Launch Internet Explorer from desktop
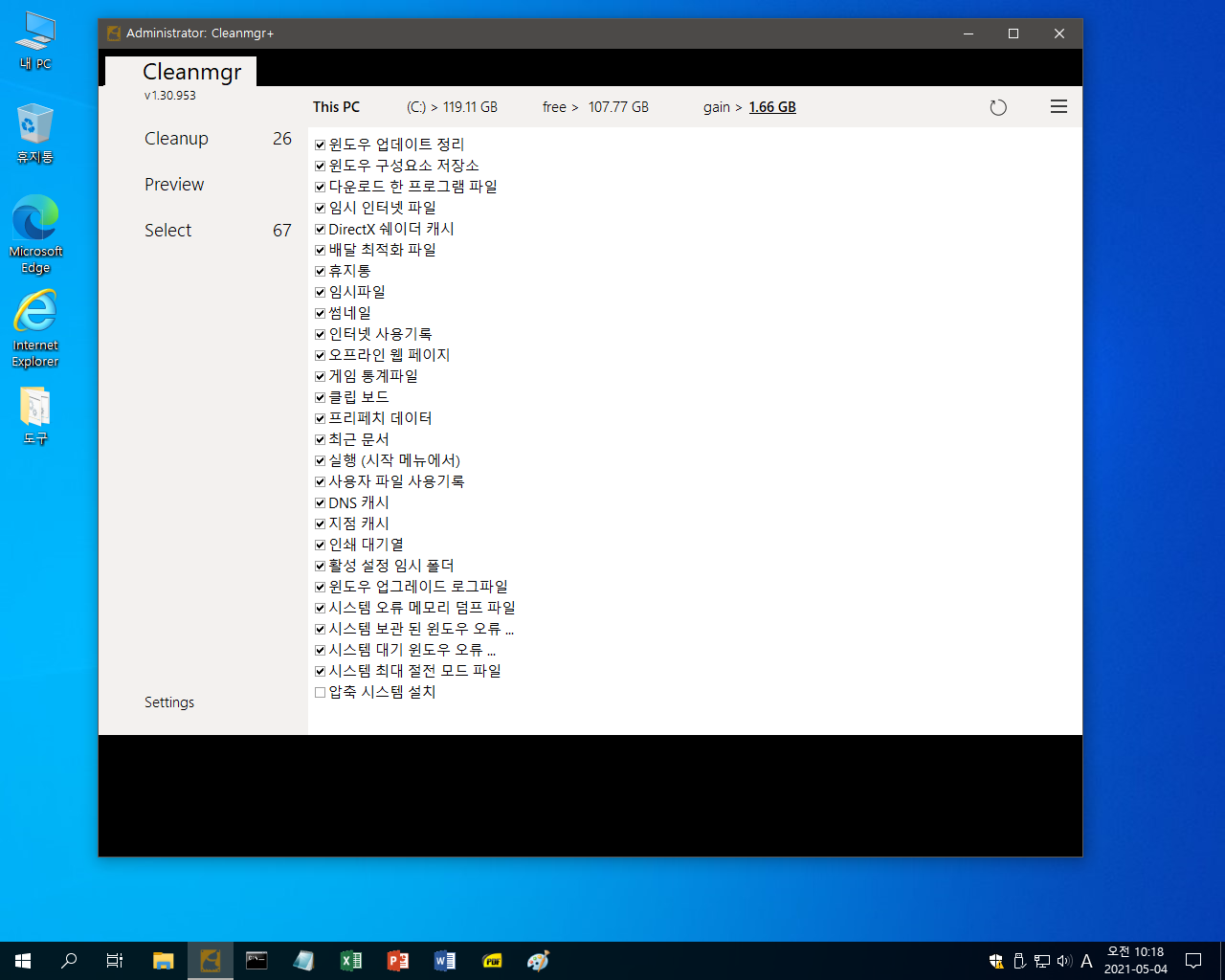 (35, 328)
